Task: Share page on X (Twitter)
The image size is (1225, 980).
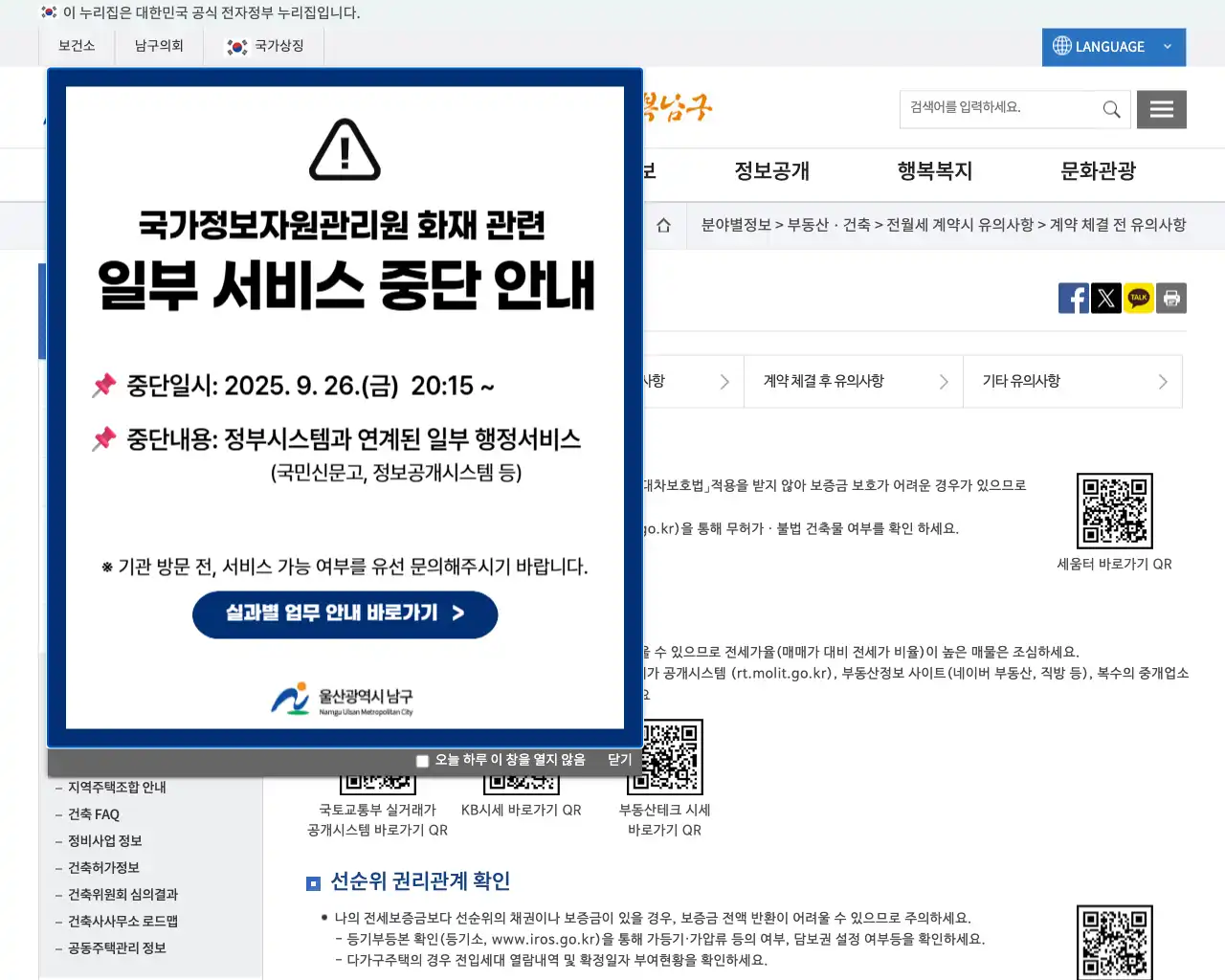Action: click(x=1106, y=299)
